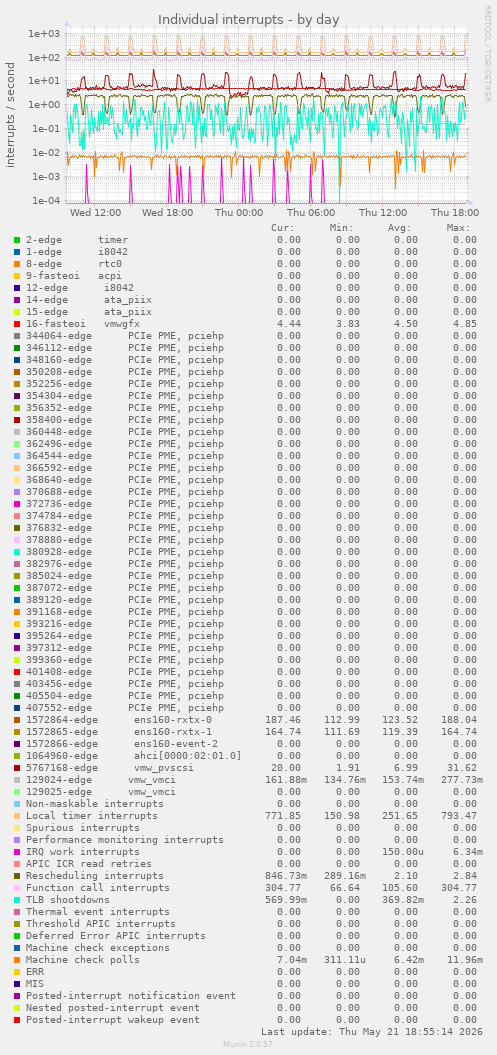Click the 1e+03 y-axis label
Screen dimensions: 497x1055
point(42,34)
